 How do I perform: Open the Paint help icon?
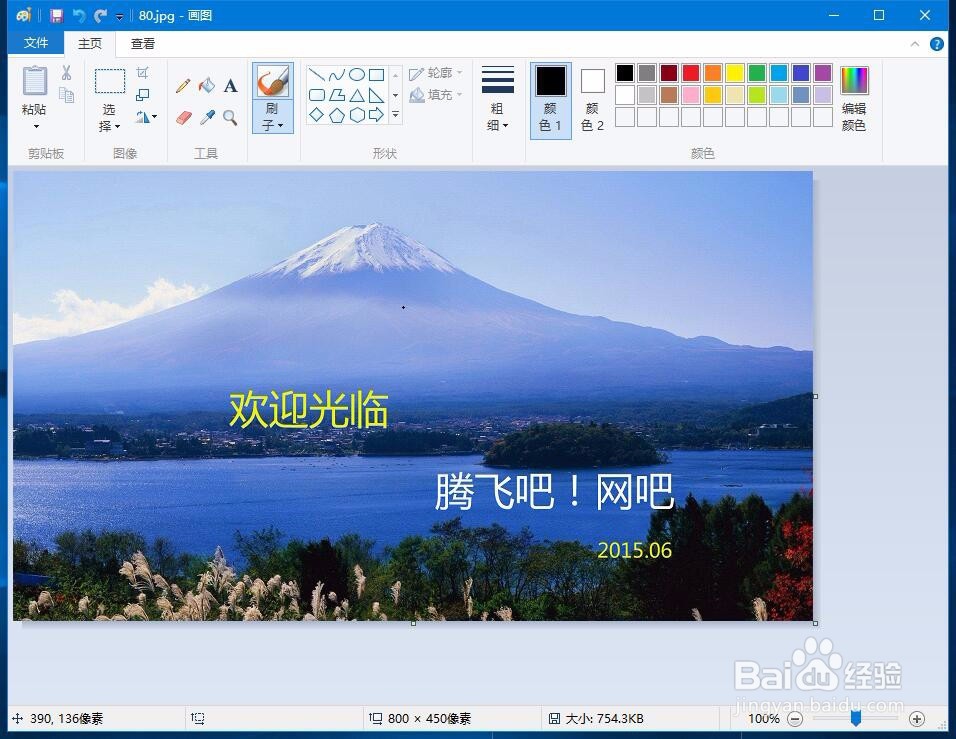[x=936, y=44]
